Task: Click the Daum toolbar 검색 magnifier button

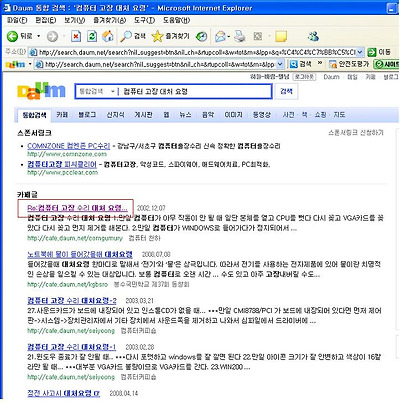Action: [300, 64]
